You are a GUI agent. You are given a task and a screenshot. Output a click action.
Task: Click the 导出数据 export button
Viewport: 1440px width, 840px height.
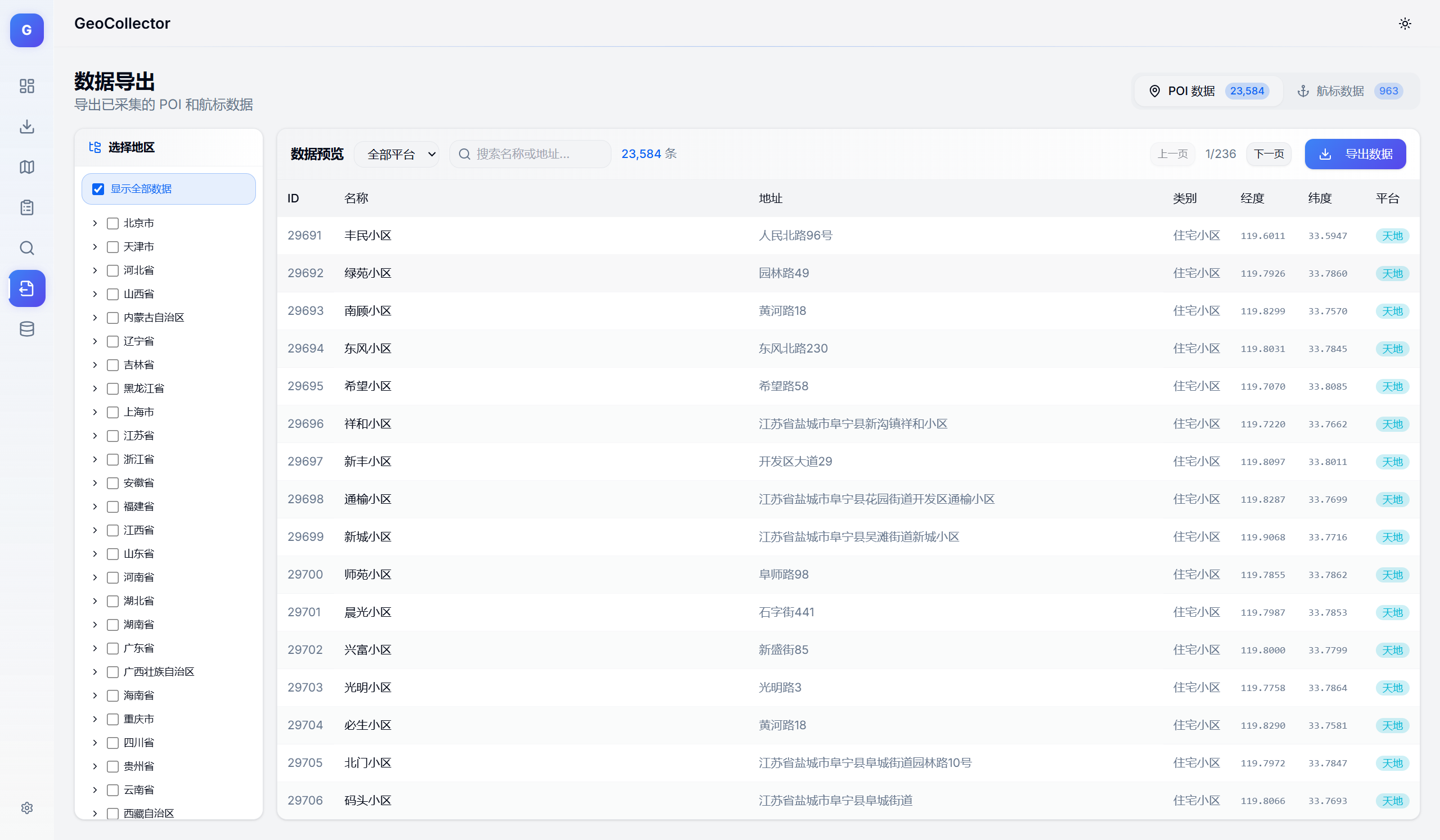point(1355,154)
